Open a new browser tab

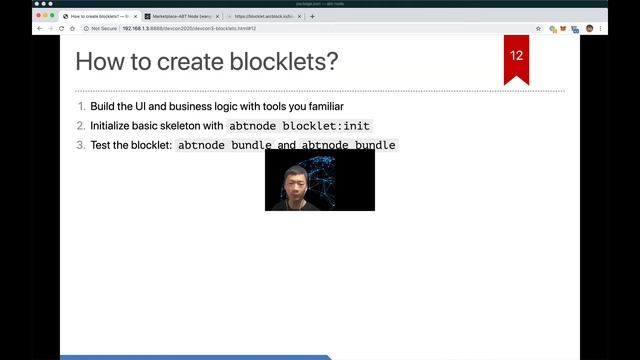pos(312,16)
